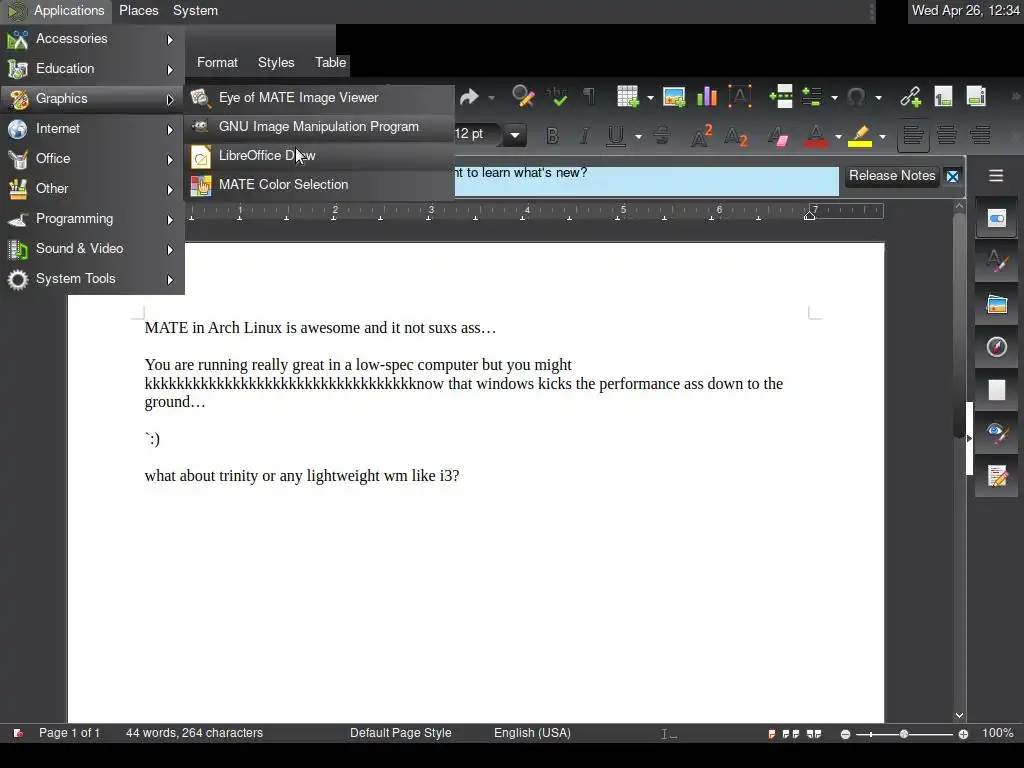This screenshot has height=768, width=1024.
Task: Insert special character Omega icon
Action: coord(856,97)
